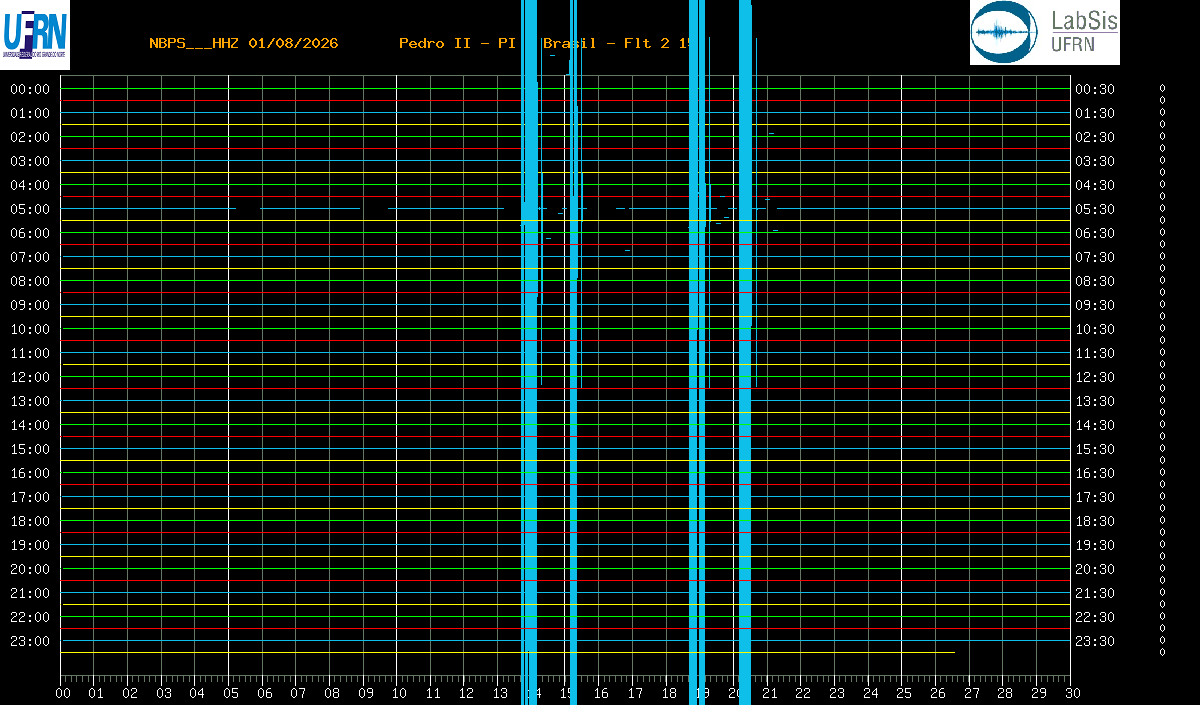Select the 07:00 hour label
Screen dimensions: 1200x705
30,257
